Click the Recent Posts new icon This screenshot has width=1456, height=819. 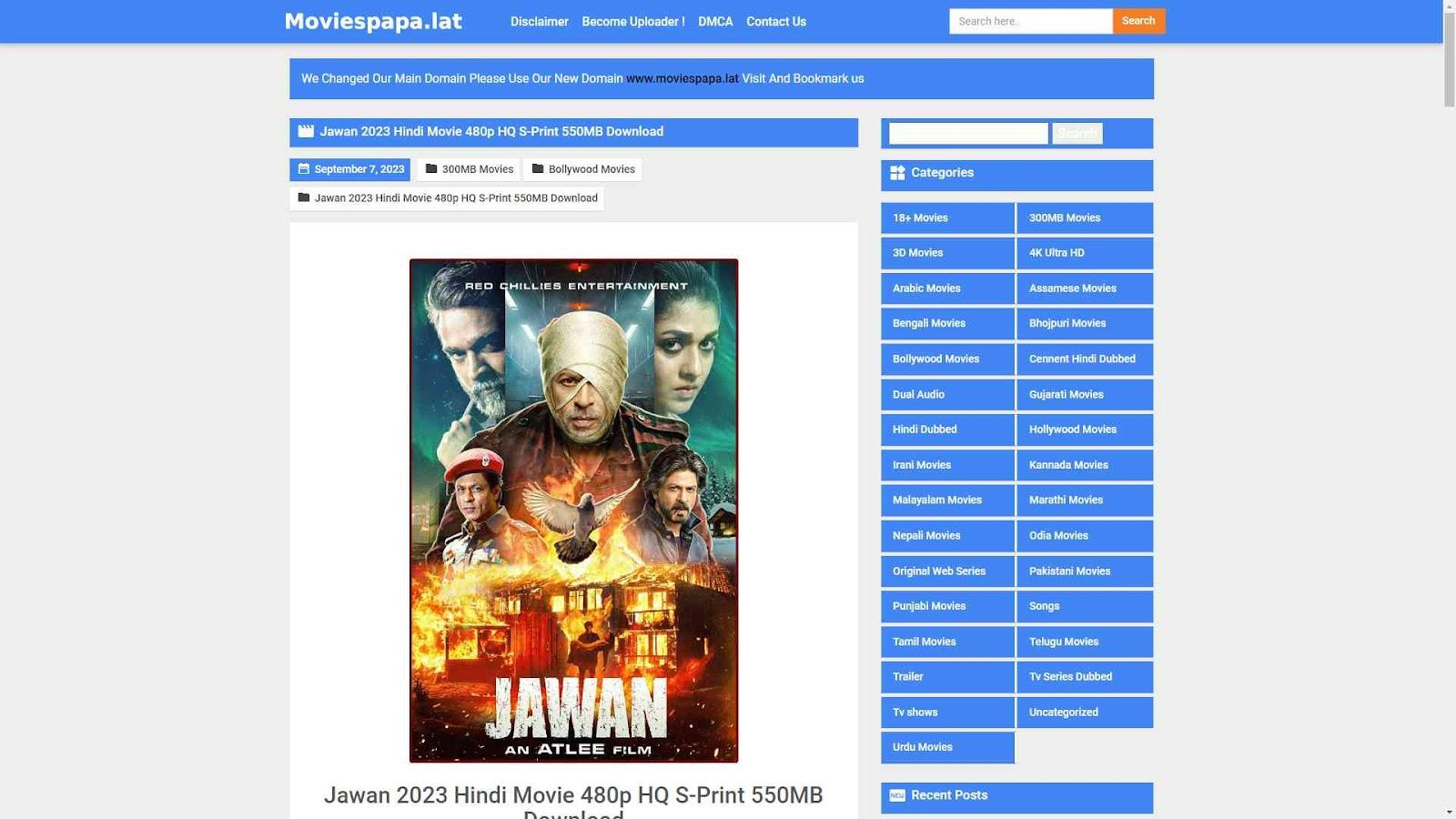point(897,795)
